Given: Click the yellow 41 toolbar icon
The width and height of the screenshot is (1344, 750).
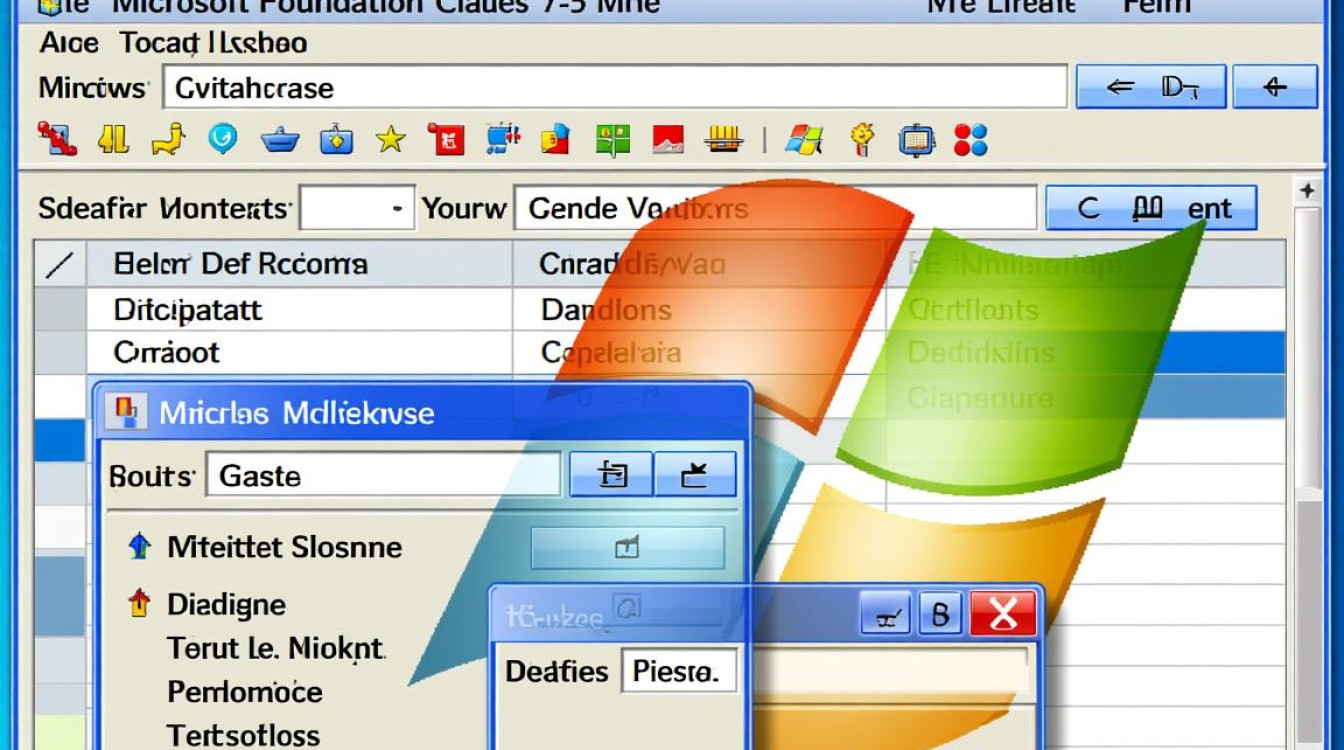Looking at the screenshot, I should [x=113, y=139].
